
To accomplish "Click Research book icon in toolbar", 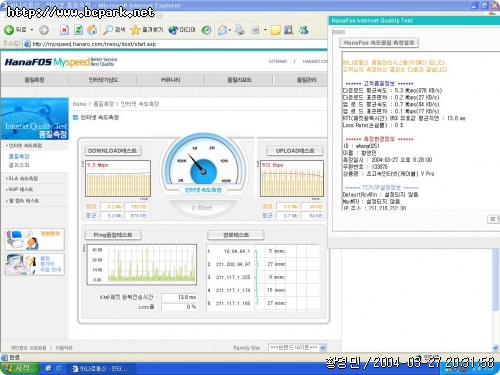I will pyautogui.click(x=289, y=30).
